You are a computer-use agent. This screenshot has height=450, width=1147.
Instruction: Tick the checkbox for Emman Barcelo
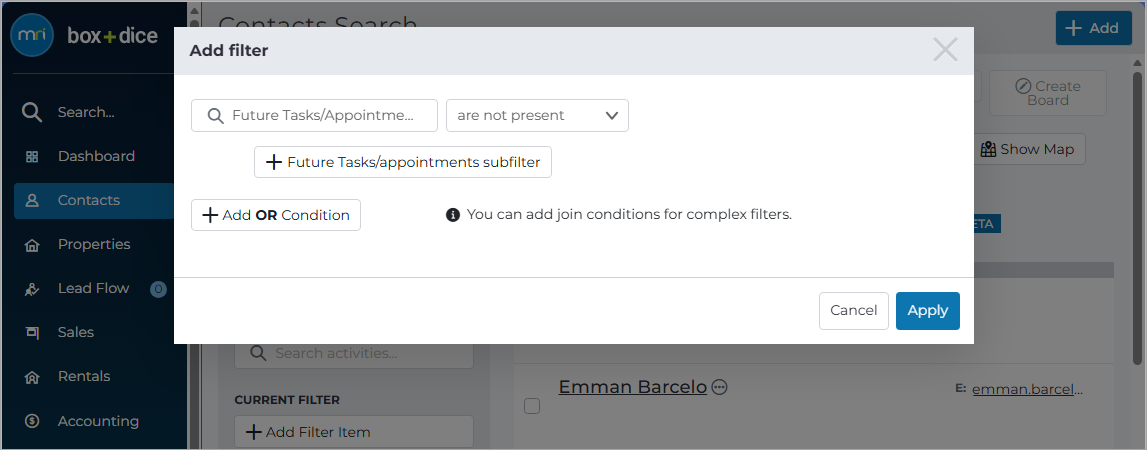(x=532, y=406)
